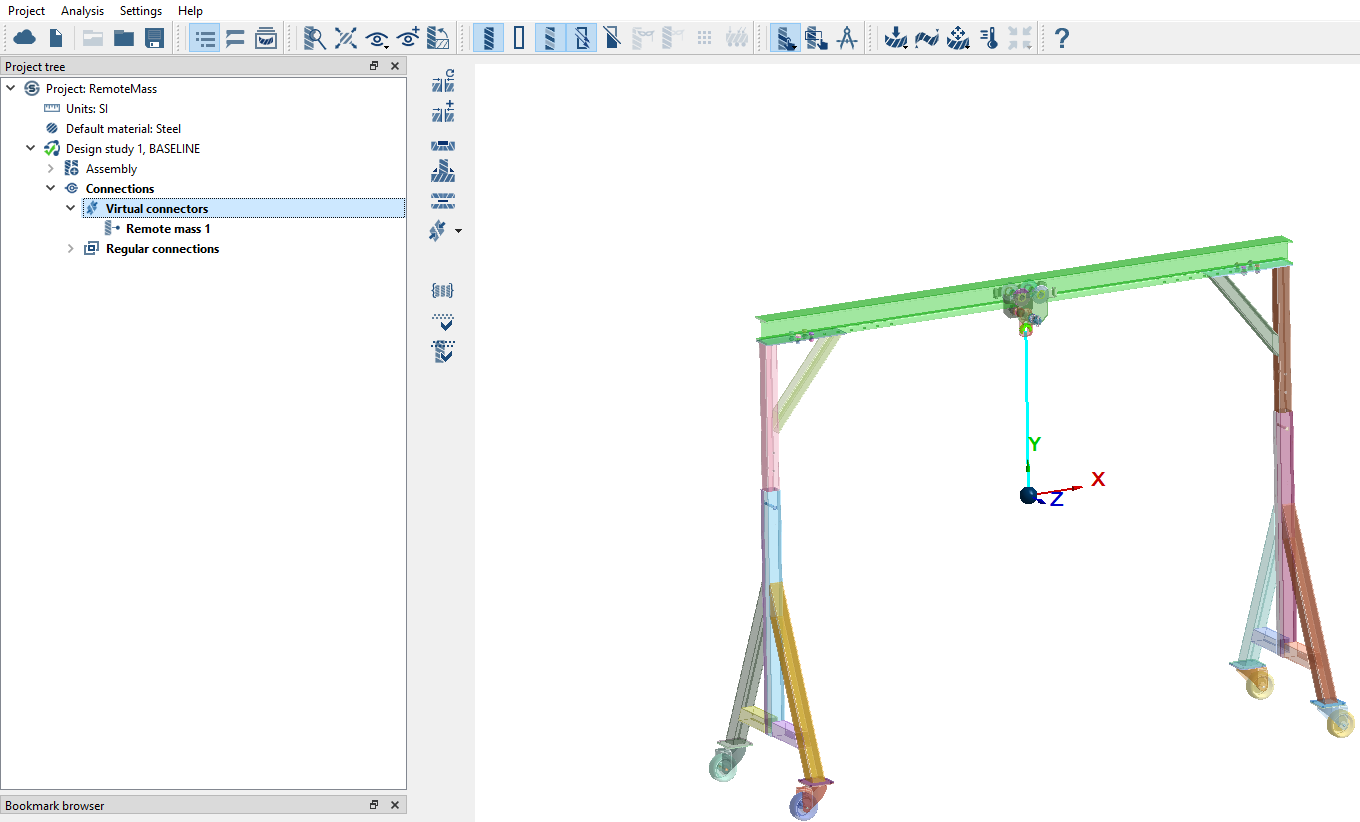The height and width of the screenshot is (822, 1360).
Task: Toggle the solid shaded display mode button
Action: click(488, 38)
